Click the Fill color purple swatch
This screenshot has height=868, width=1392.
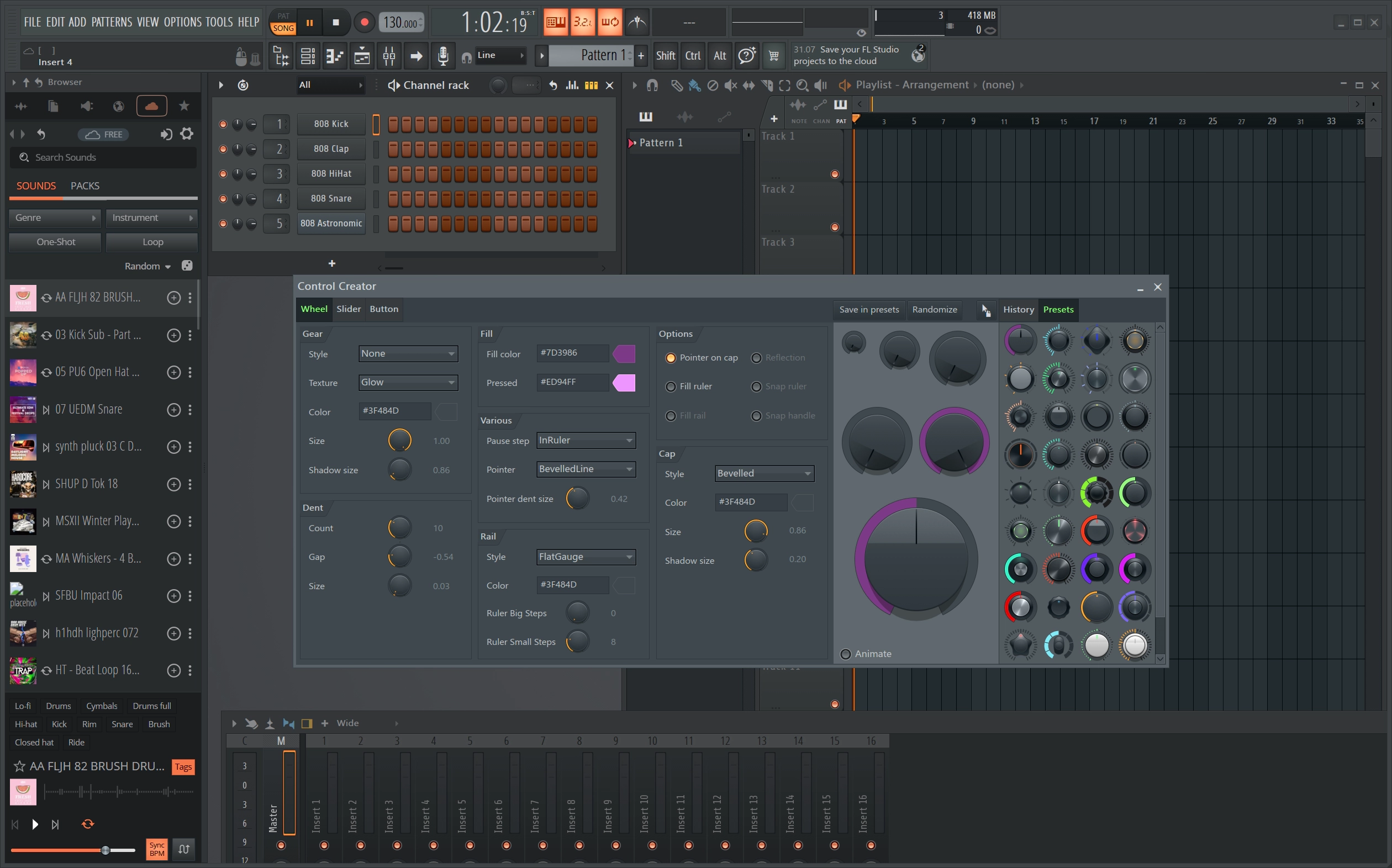624,353
